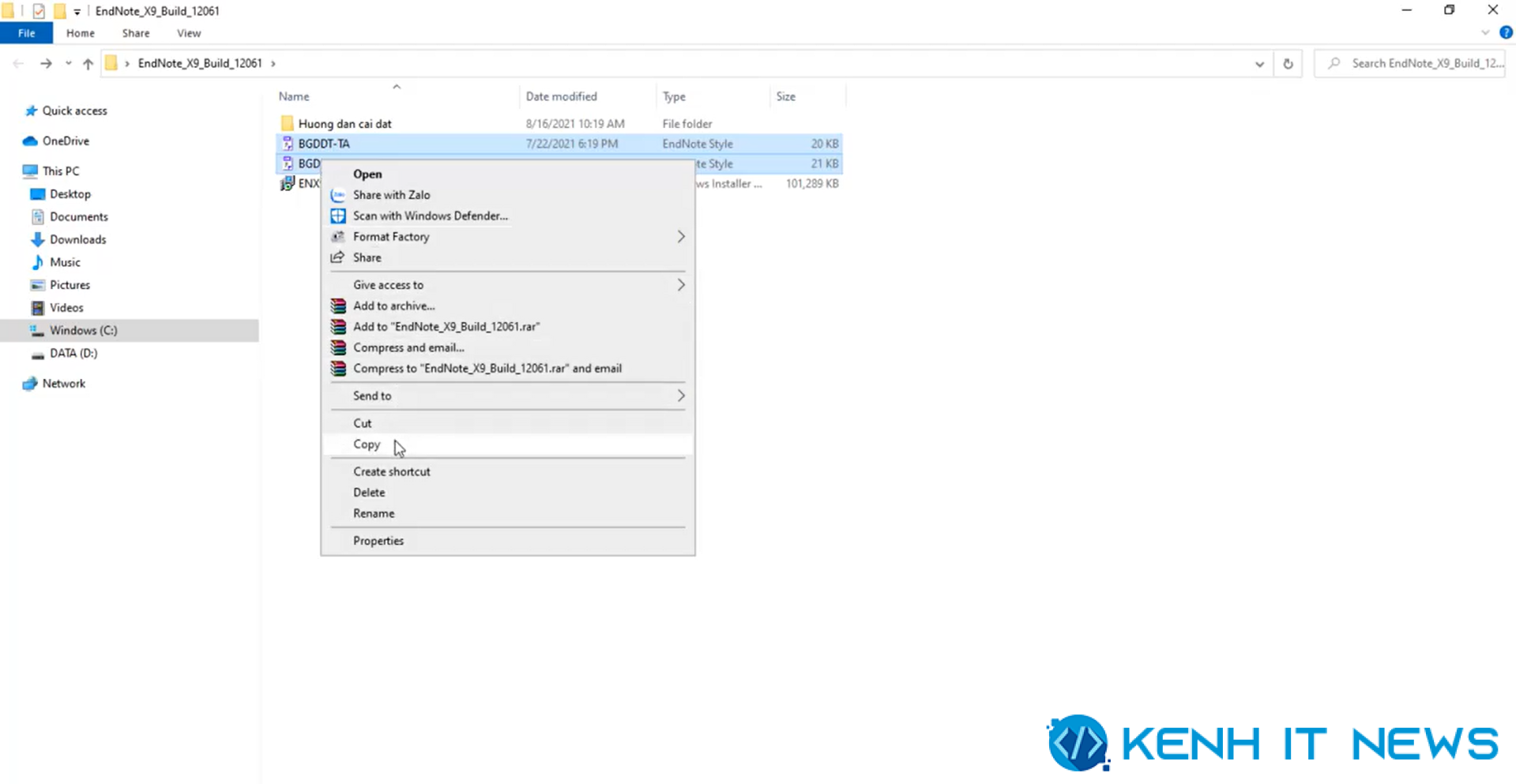The height and width of the screenshot is (784, 1516).
Task: Switch to the Home ribbon tab
Action: [81, 33]
